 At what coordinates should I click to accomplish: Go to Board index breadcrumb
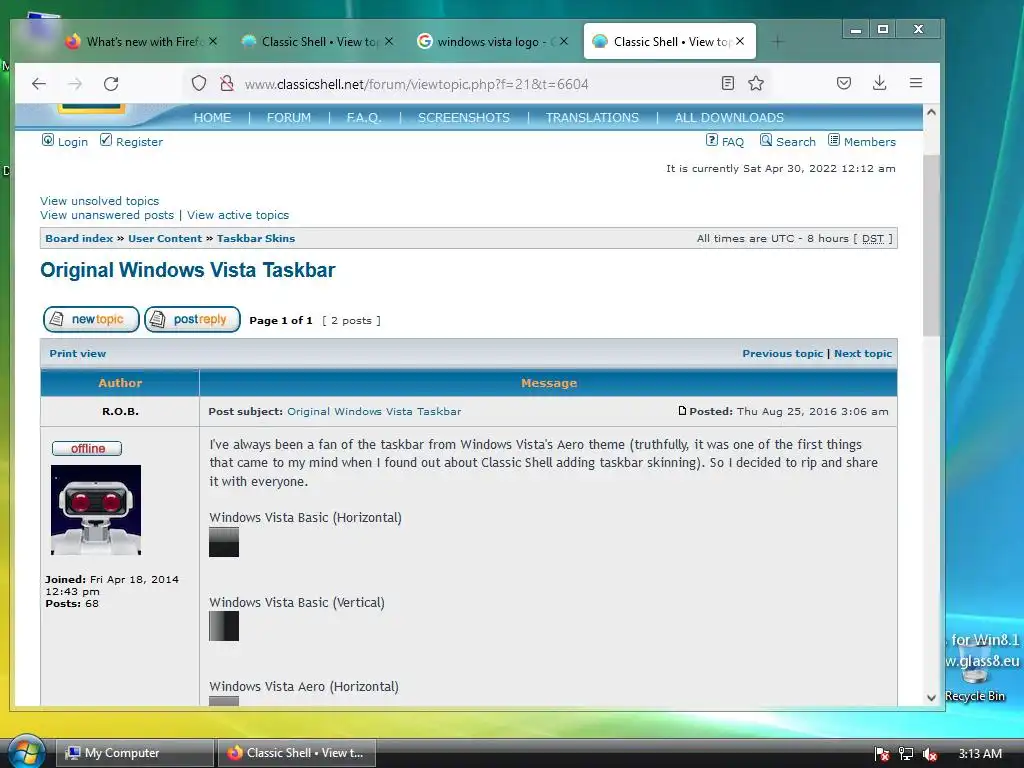[x=79, y=238]
